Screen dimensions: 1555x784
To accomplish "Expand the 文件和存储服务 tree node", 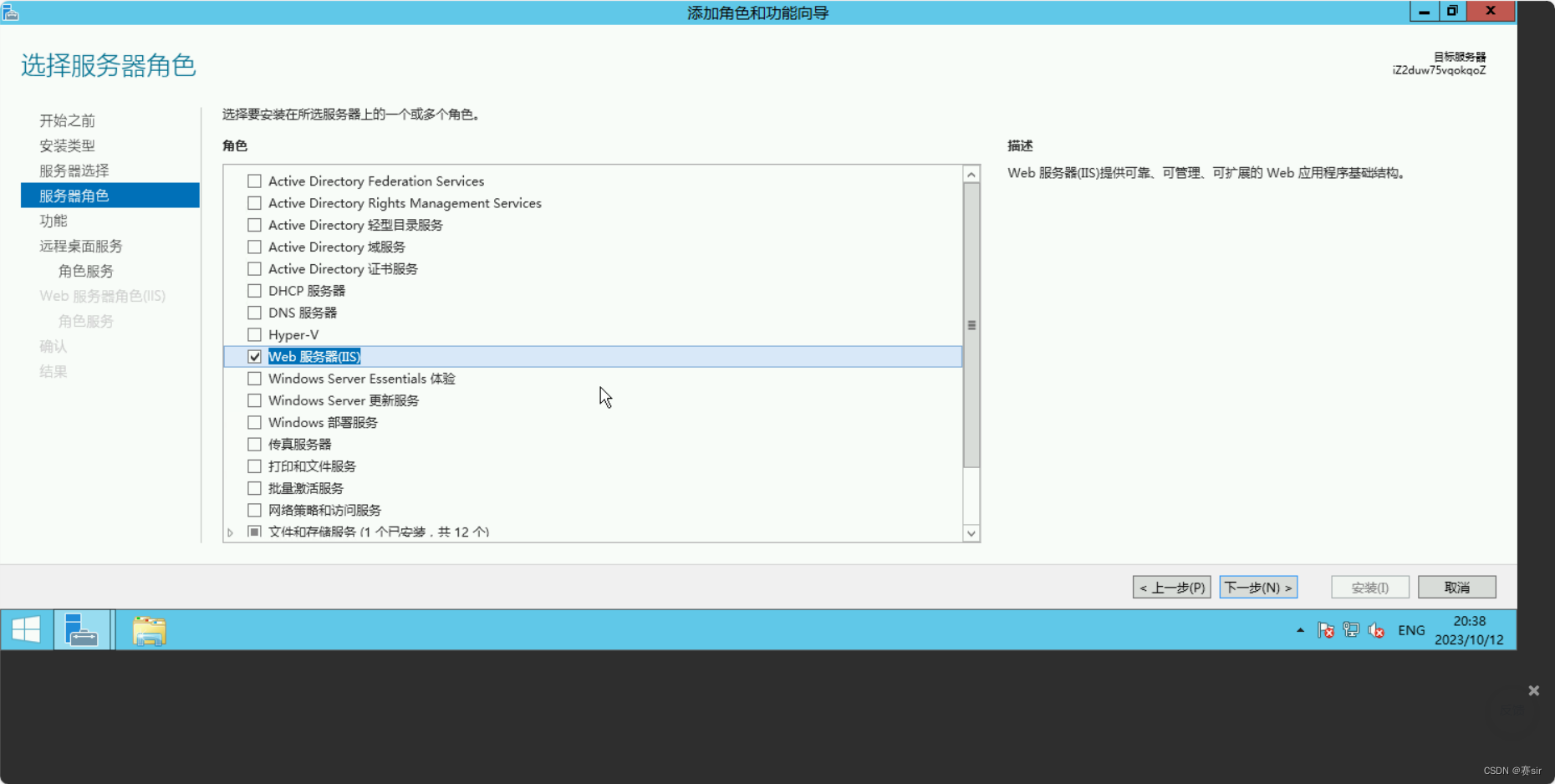I will point(231,532).
